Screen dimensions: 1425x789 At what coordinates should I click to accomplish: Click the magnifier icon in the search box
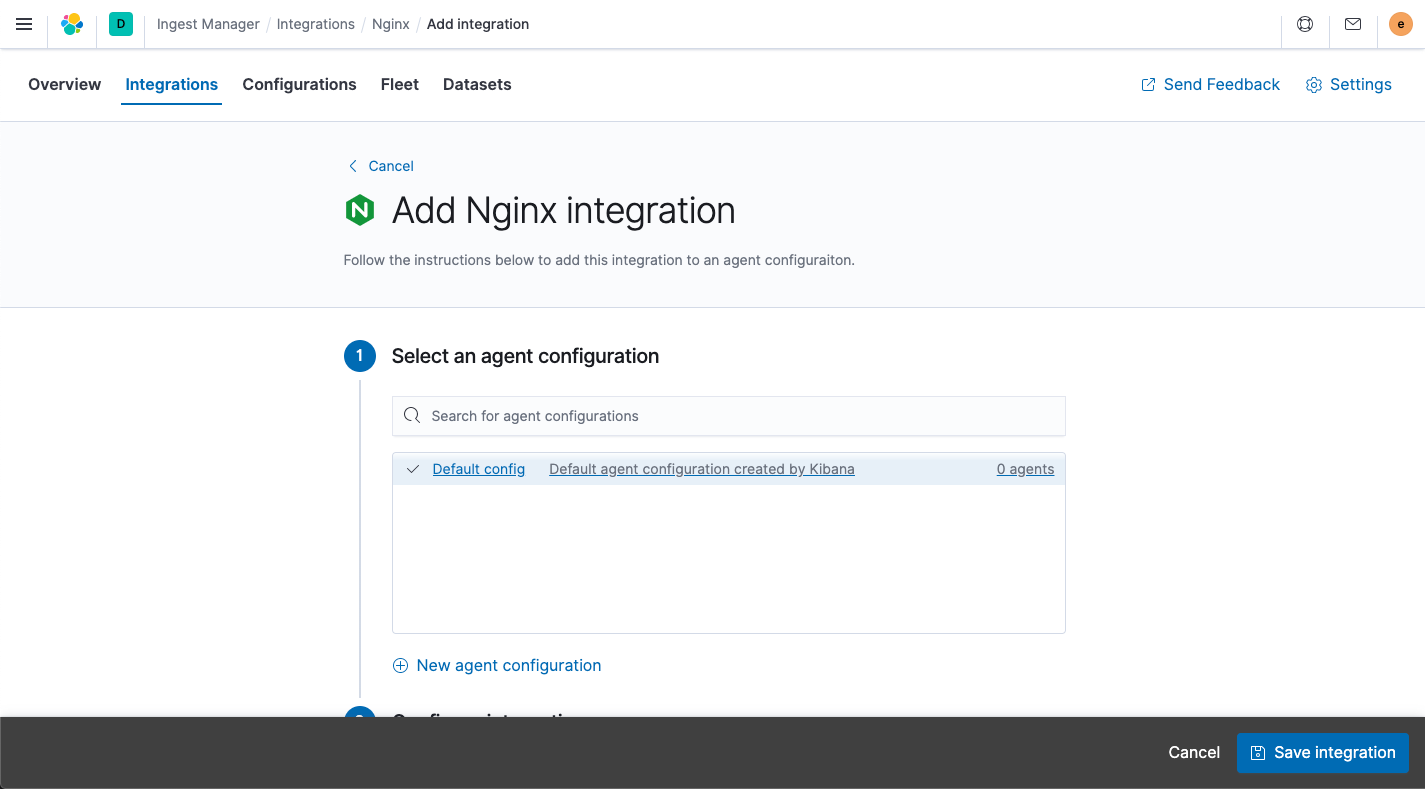[x=411, y=415]
